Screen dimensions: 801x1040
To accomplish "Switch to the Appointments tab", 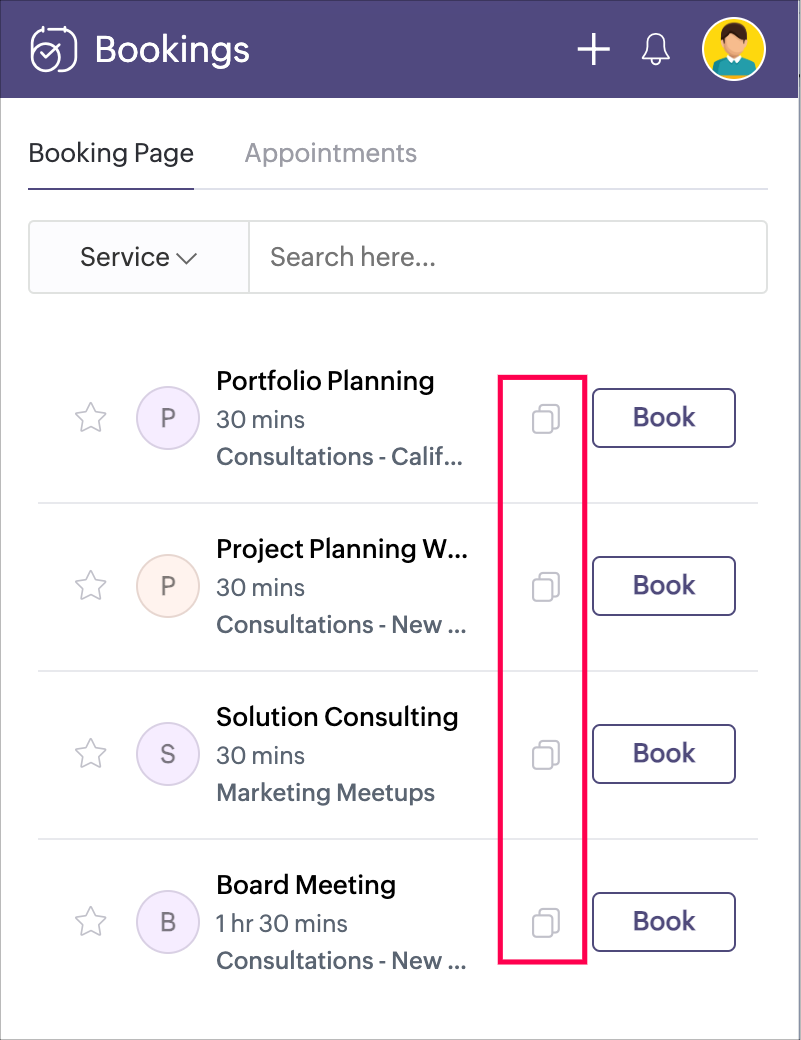I will pos(330,154).
